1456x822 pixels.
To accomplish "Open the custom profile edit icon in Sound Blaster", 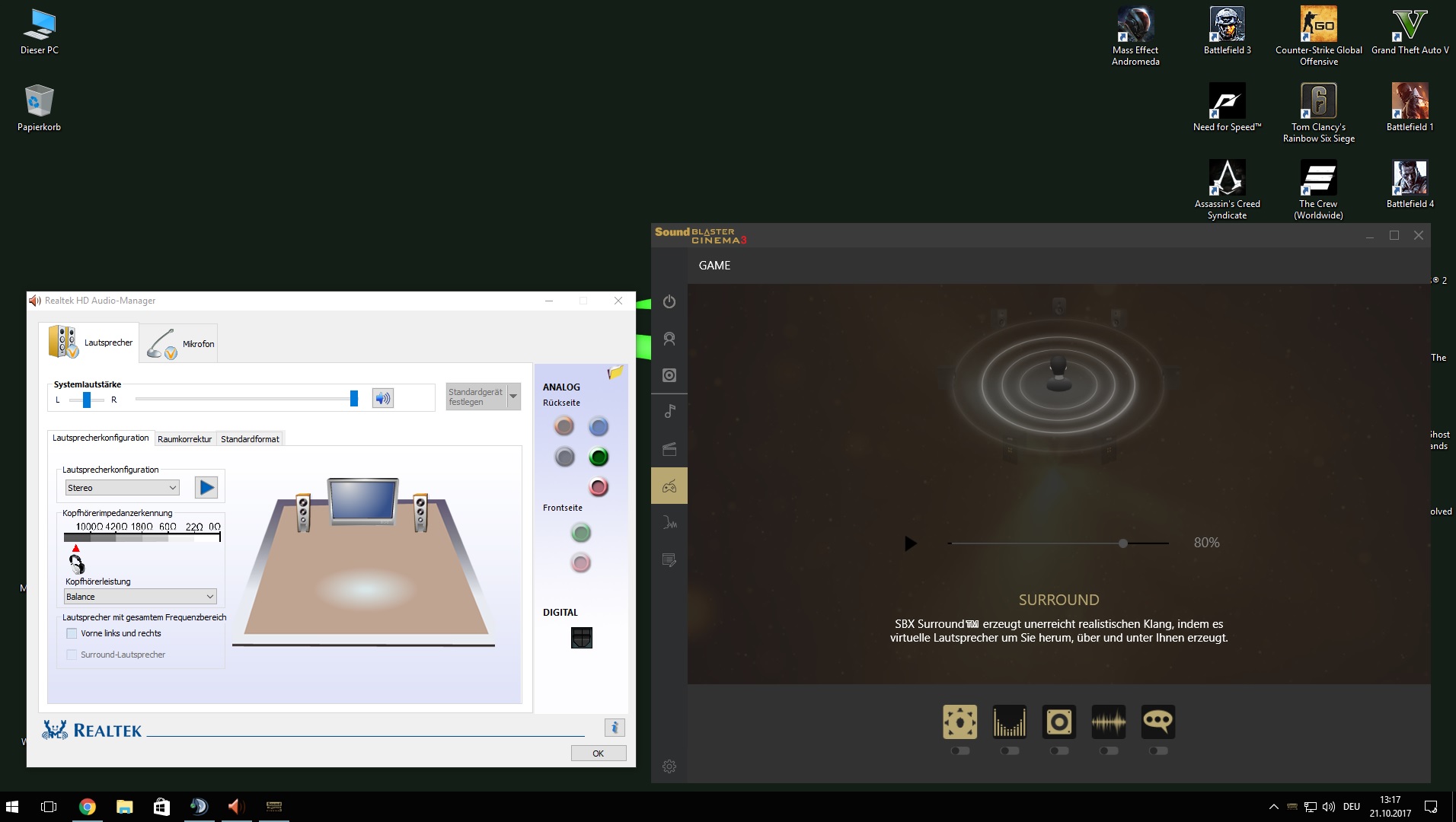I will click(669, 560).
